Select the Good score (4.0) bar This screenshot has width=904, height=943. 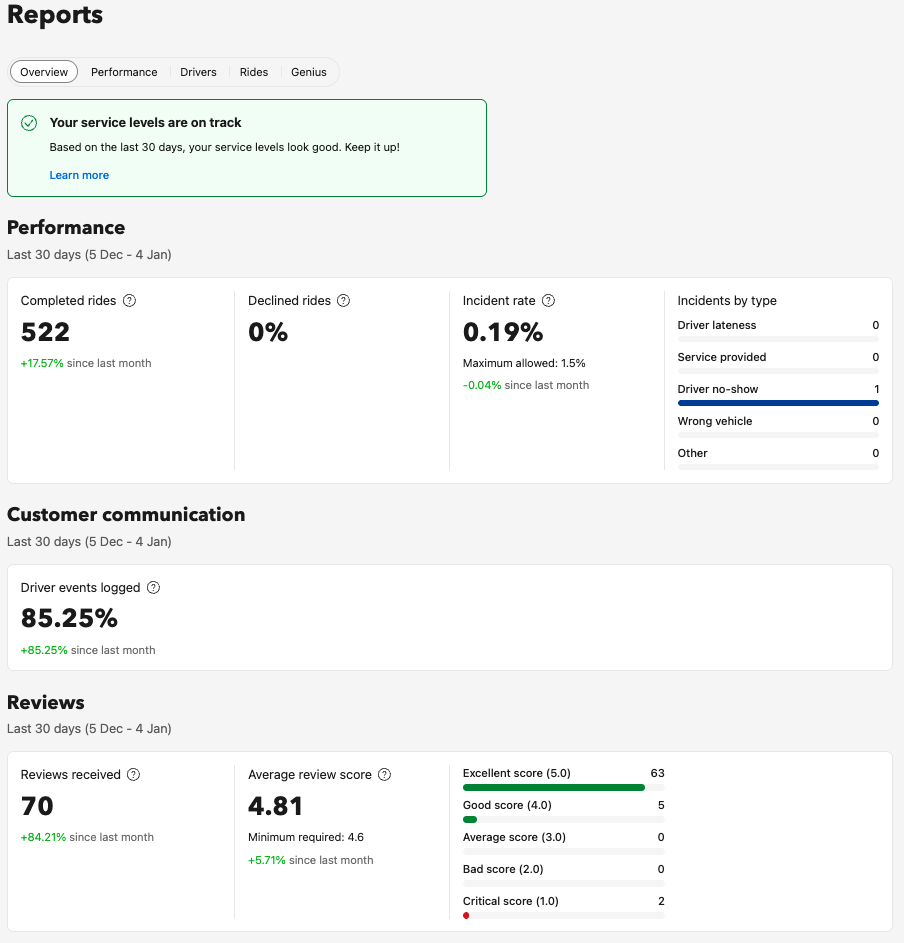point(470,819)
